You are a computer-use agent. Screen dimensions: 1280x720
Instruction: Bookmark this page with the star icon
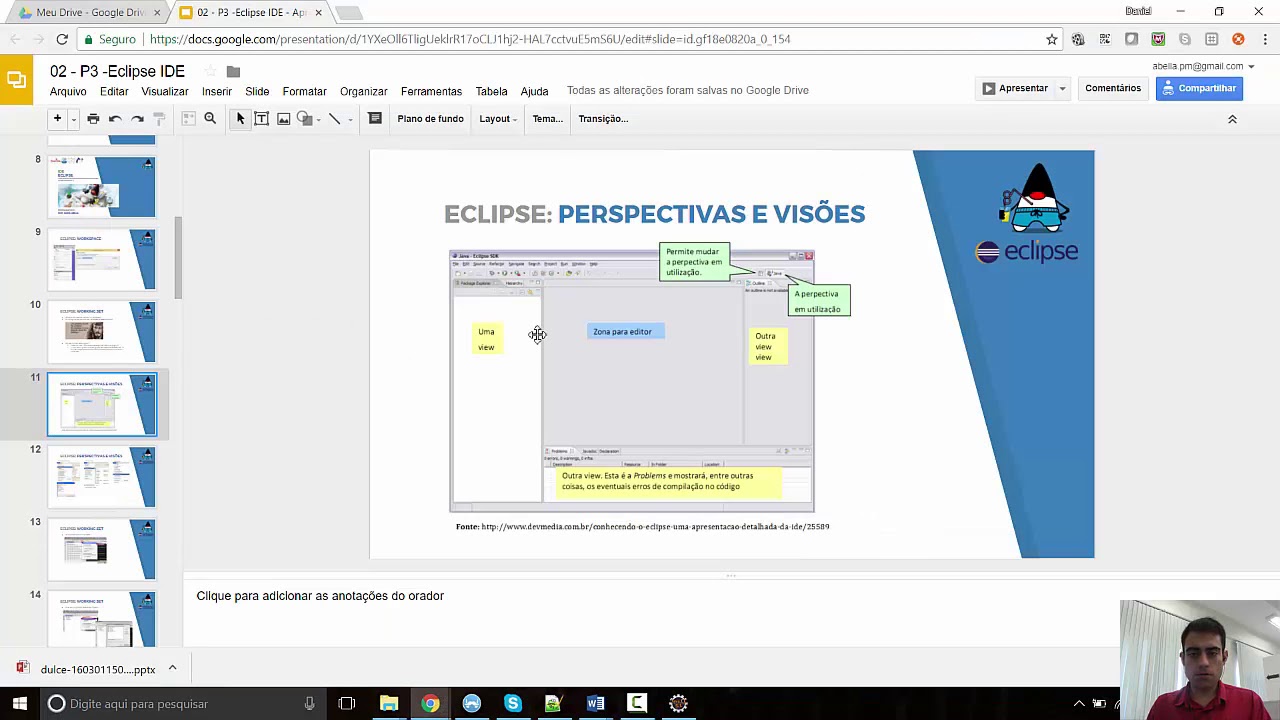pyautogui.click(x=1052, y=39)
